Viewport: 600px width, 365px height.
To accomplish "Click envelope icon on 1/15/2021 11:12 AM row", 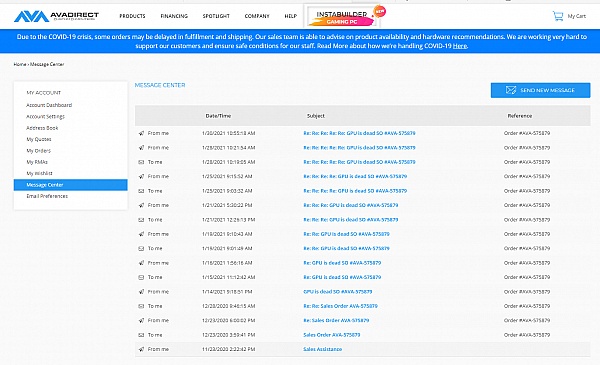I will 141,277.
